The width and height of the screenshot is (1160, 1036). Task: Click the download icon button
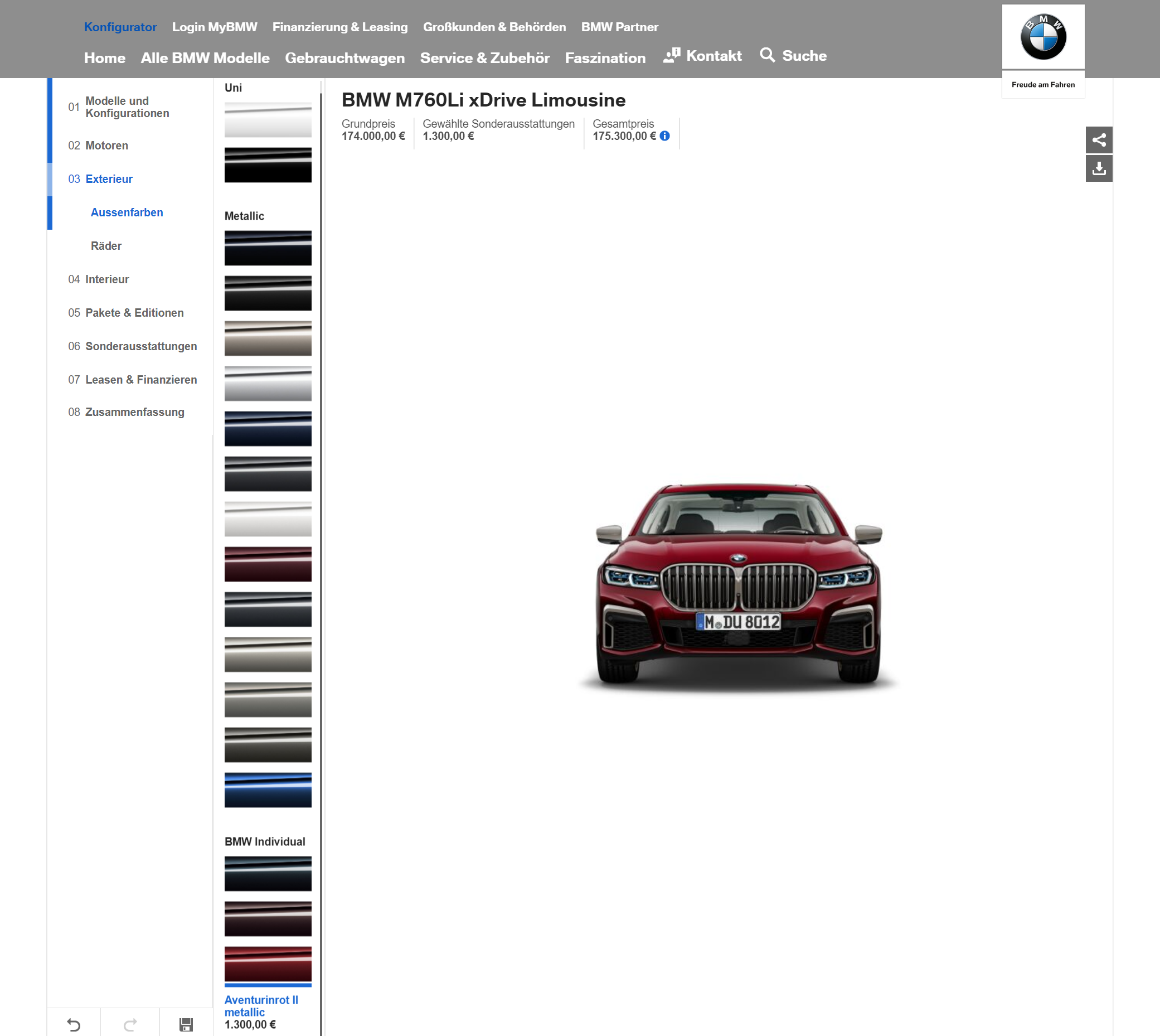tap(1099, 168)
